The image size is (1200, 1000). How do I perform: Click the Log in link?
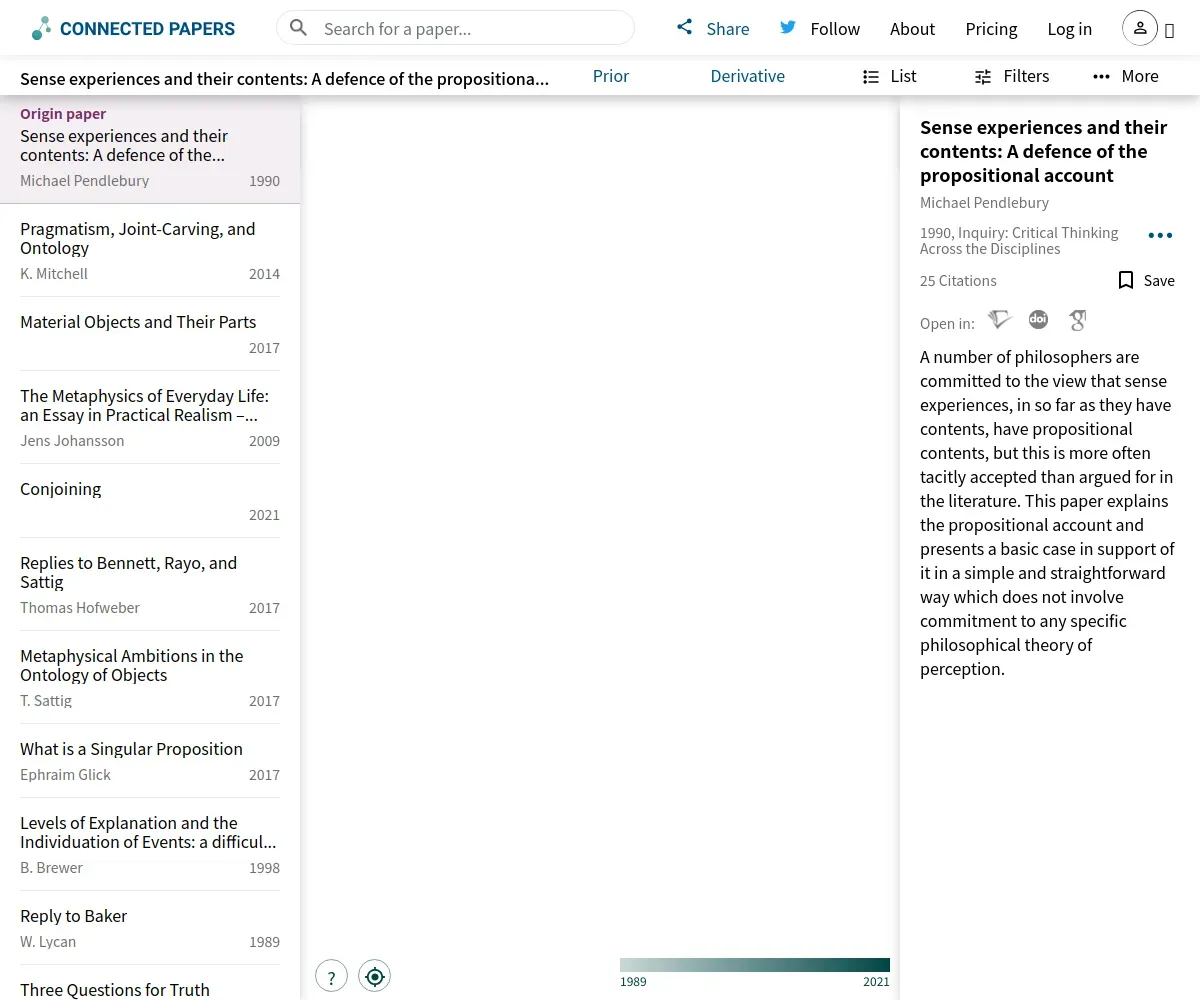pyautogui.click(x=1069, y=29)
